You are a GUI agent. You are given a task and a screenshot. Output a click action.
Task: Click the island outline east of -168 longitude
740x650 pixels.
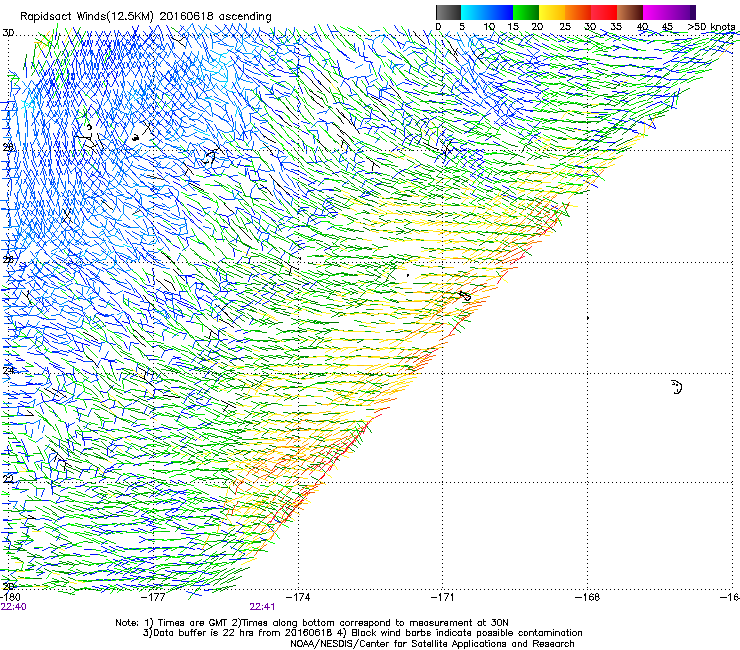[x=677, y=387]
